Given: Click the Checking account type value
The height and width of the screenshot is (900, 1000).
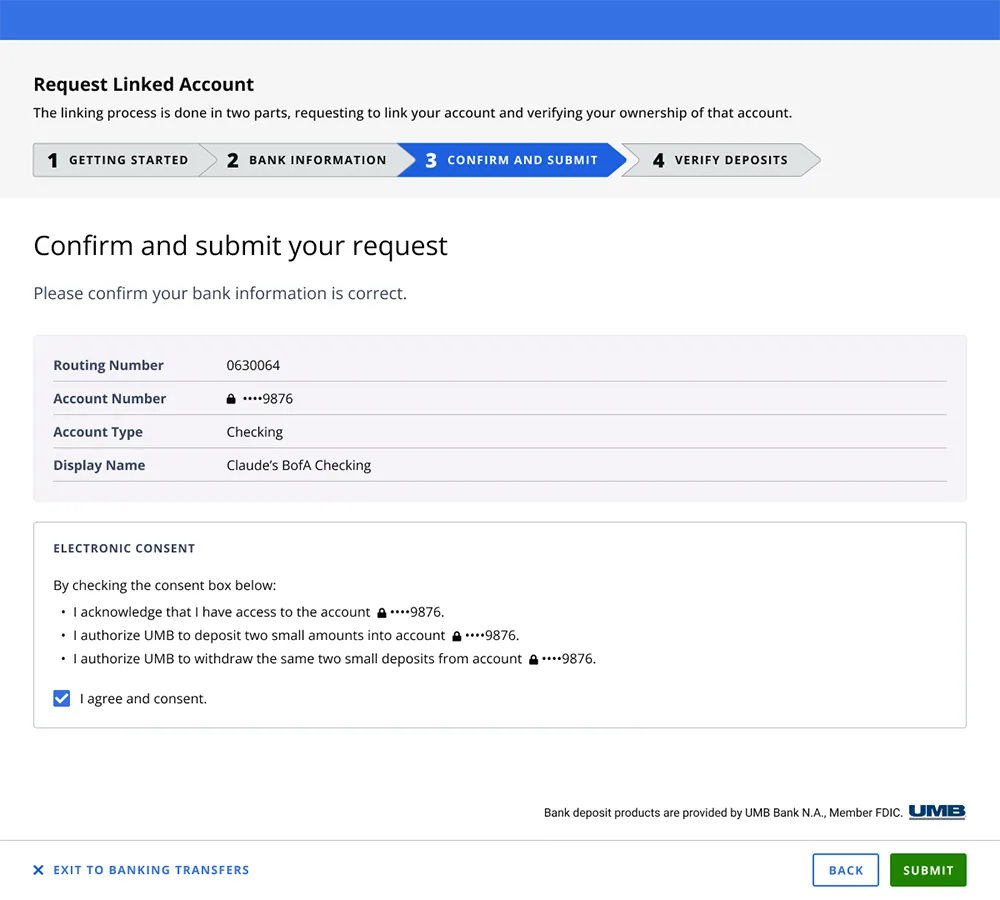Looking at the screenshot, I should coord(254,432).
